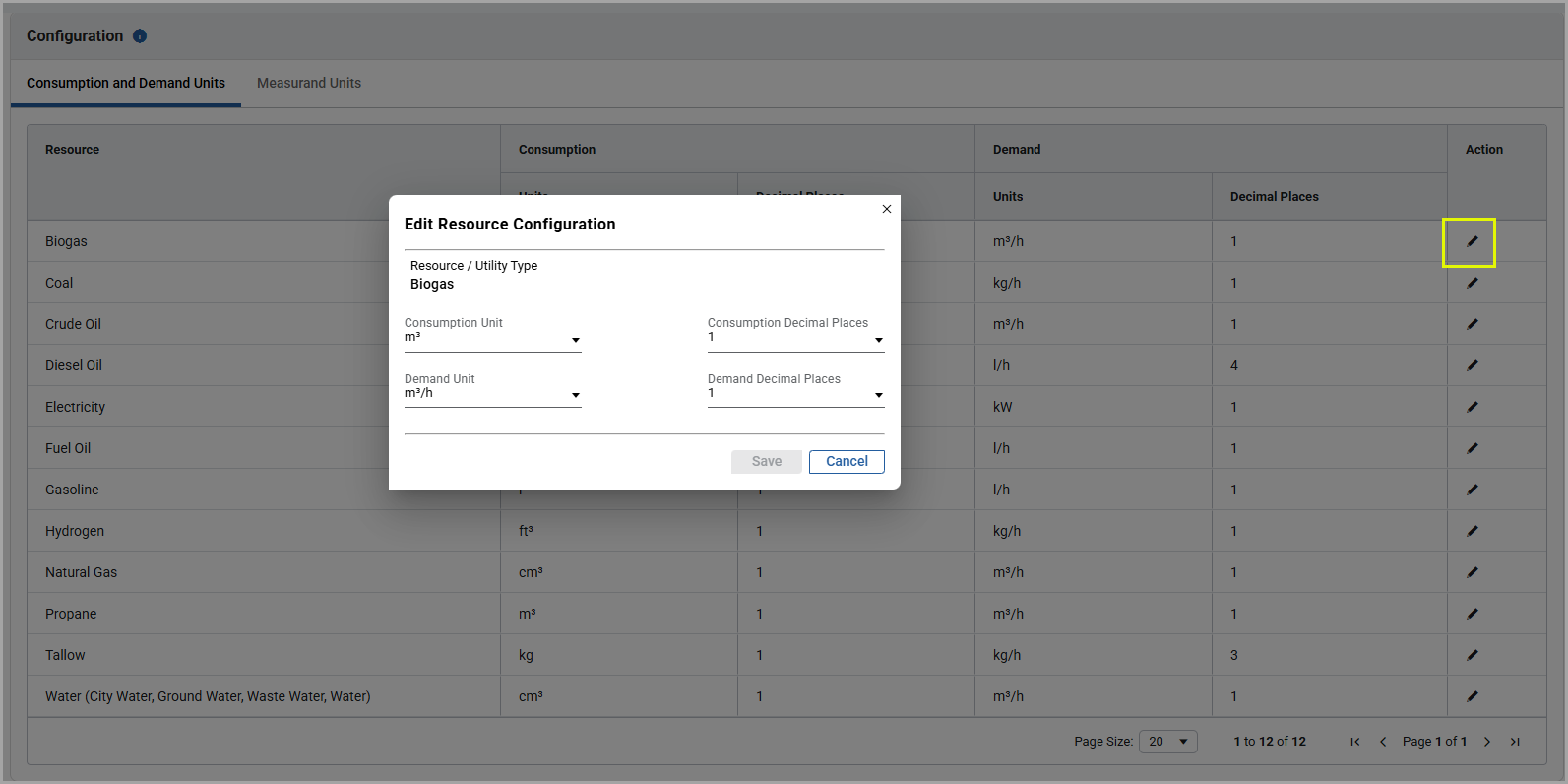Edit the Natural Gas row
This screenshot has height=784, width=1568.
pos(1473,572)
